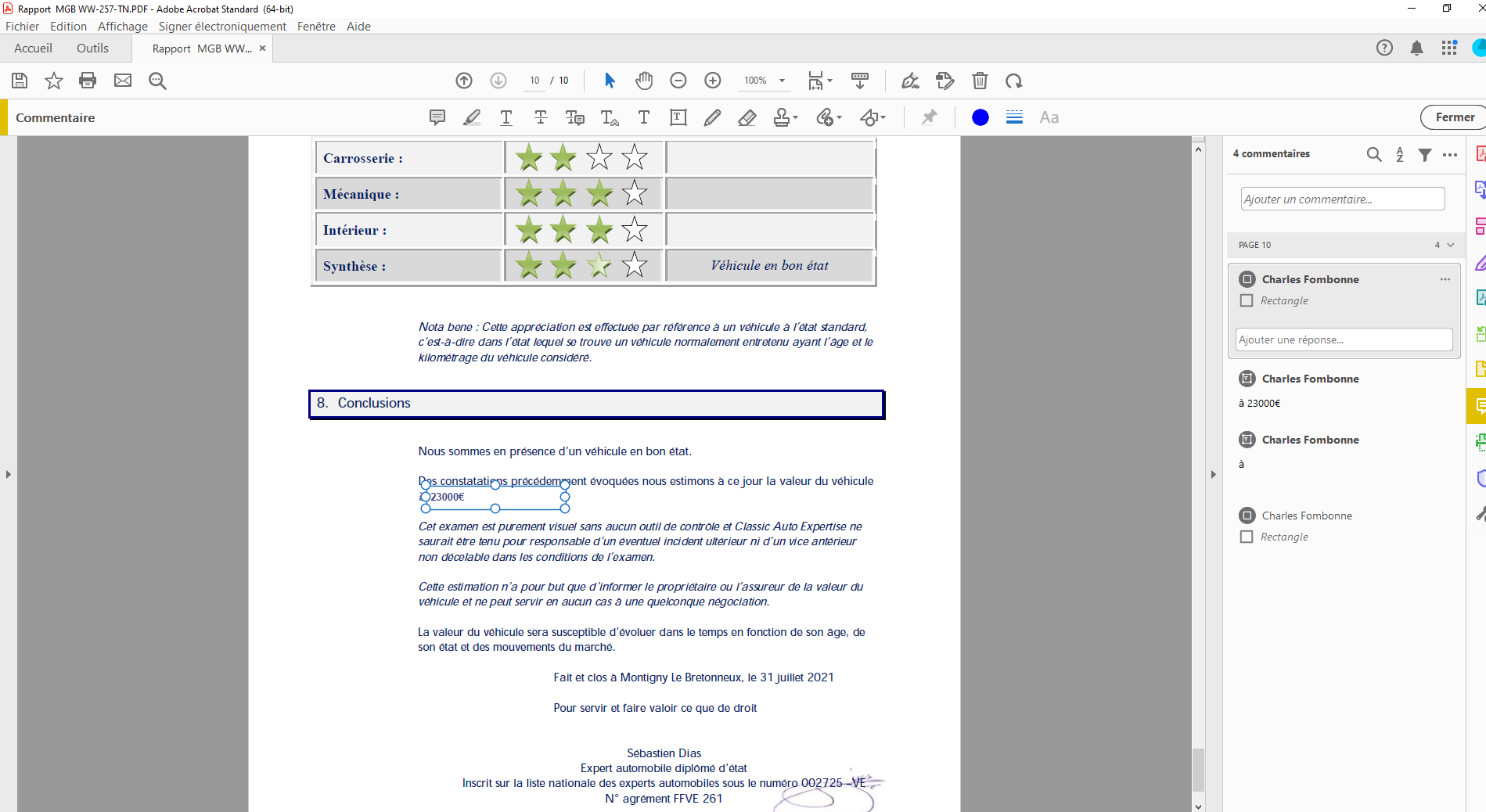Screen dimensions: 1486x812
Task: Select the highlight text tool
Action: (x=472, y=117)
